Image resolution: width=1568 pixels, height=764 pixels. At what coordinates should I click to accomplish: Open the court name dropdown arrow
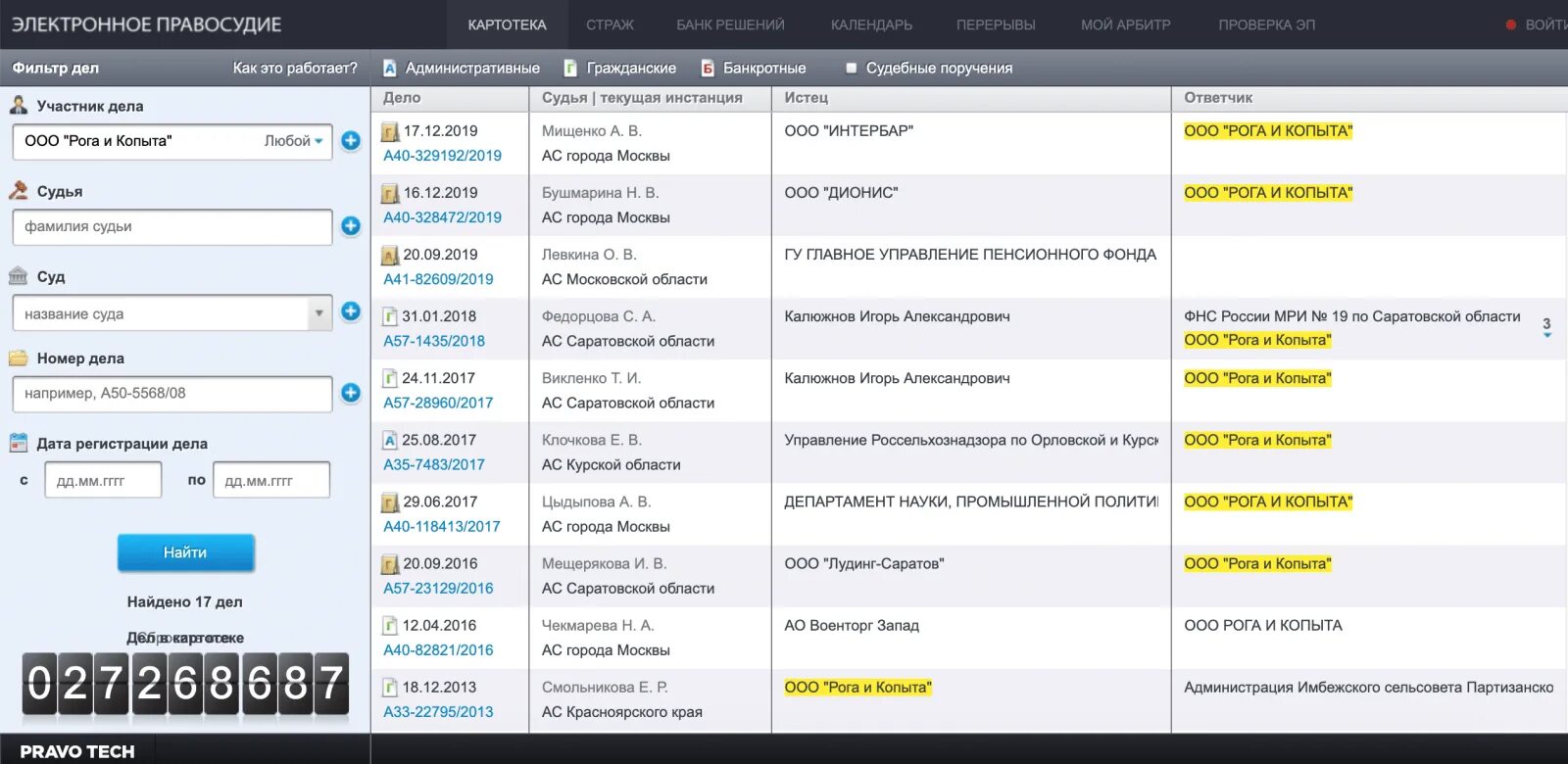tap(318, 313)
